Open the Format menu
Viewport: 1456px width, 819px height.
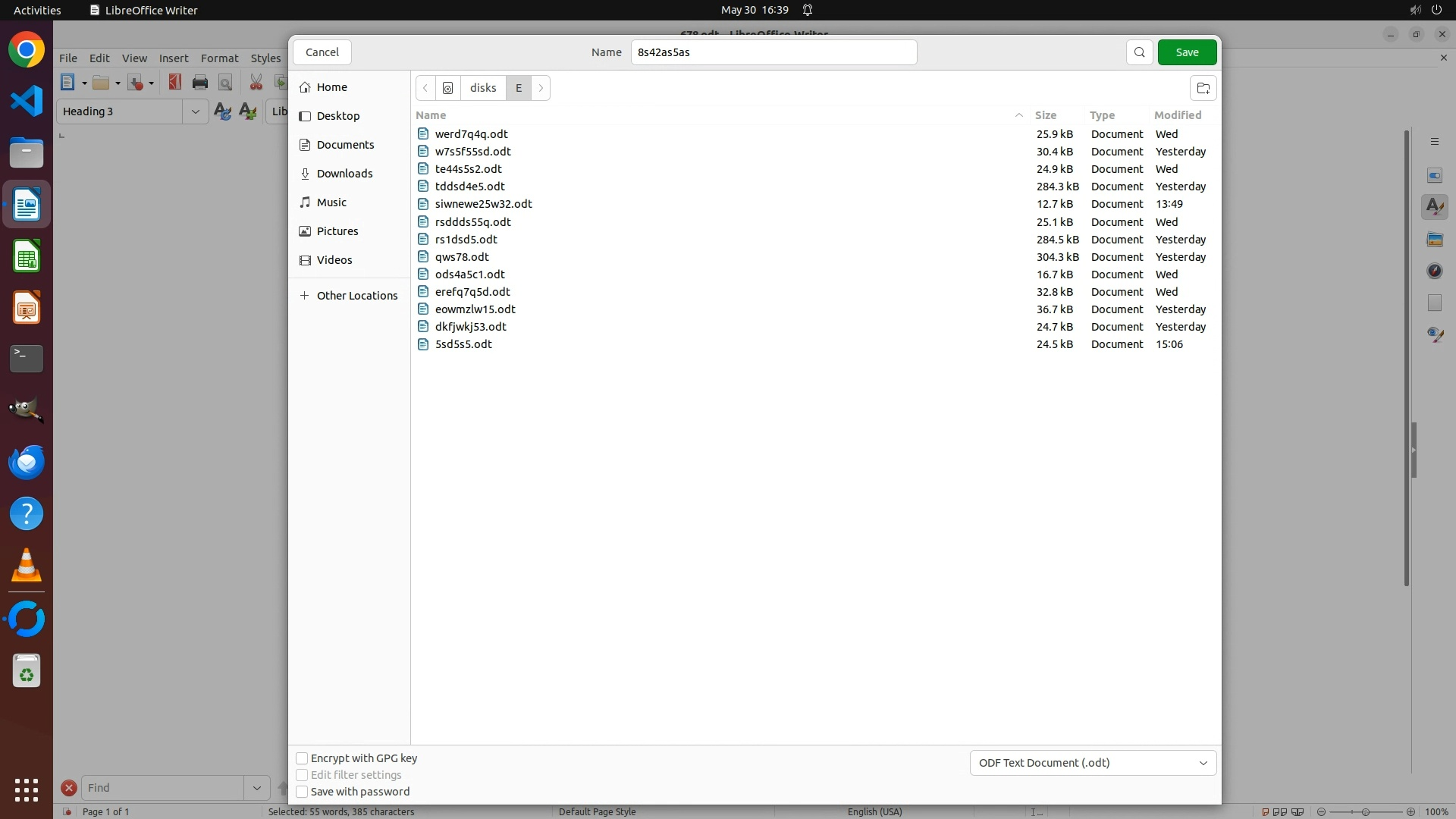pyautogui.click(x=219, y=58)
